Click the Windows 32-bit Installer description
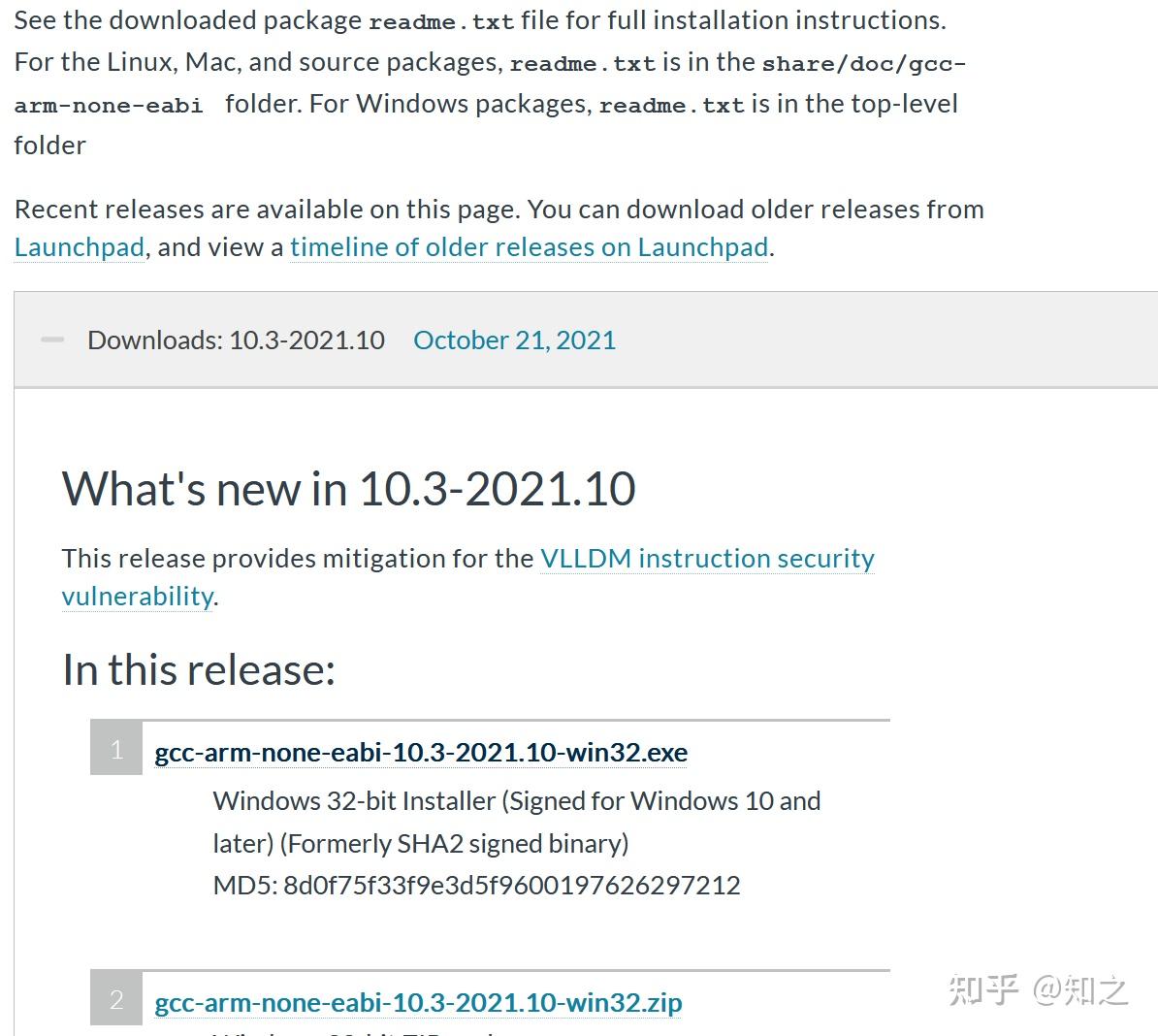1158x1036 pixels. tap(516, 801)
